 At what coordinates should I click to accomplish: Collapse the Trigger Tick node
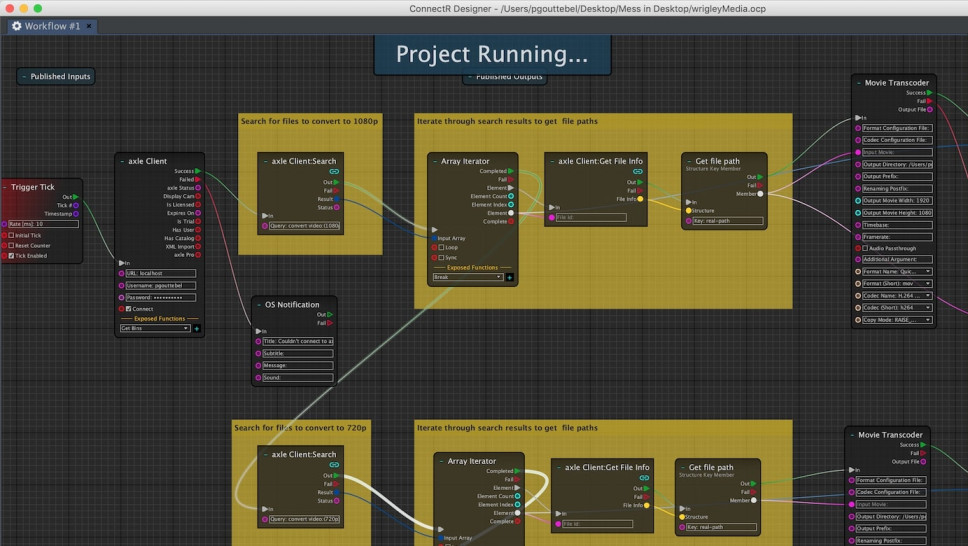coord(5,187)
